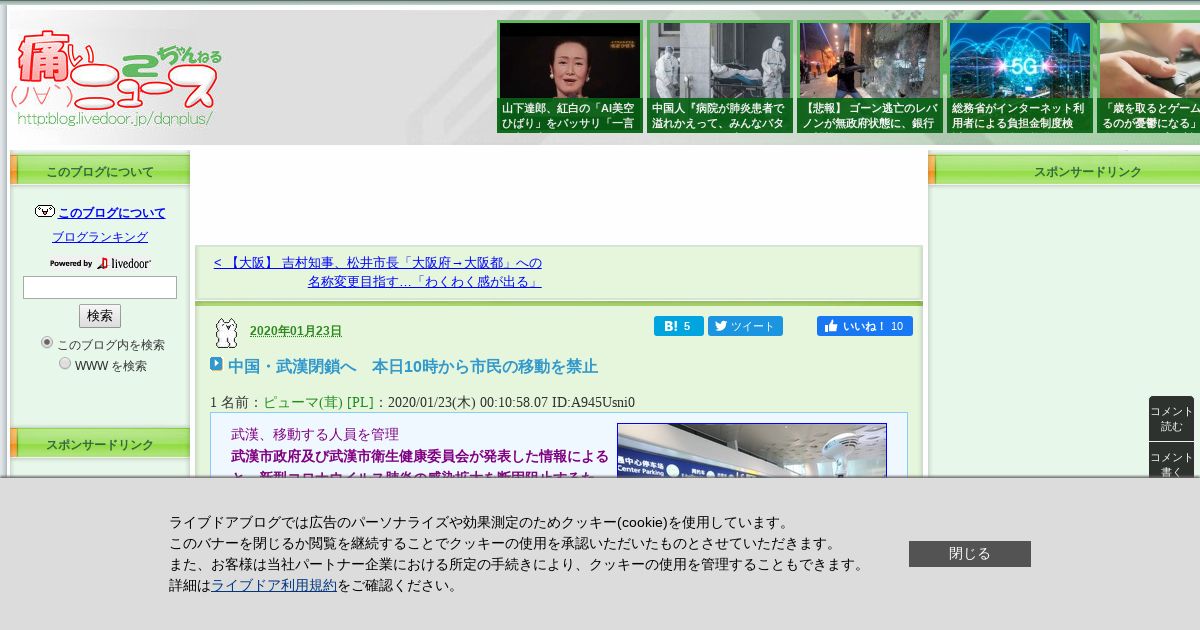Open the ゴーン逃亡のレバノン news thumbnail

870,77
